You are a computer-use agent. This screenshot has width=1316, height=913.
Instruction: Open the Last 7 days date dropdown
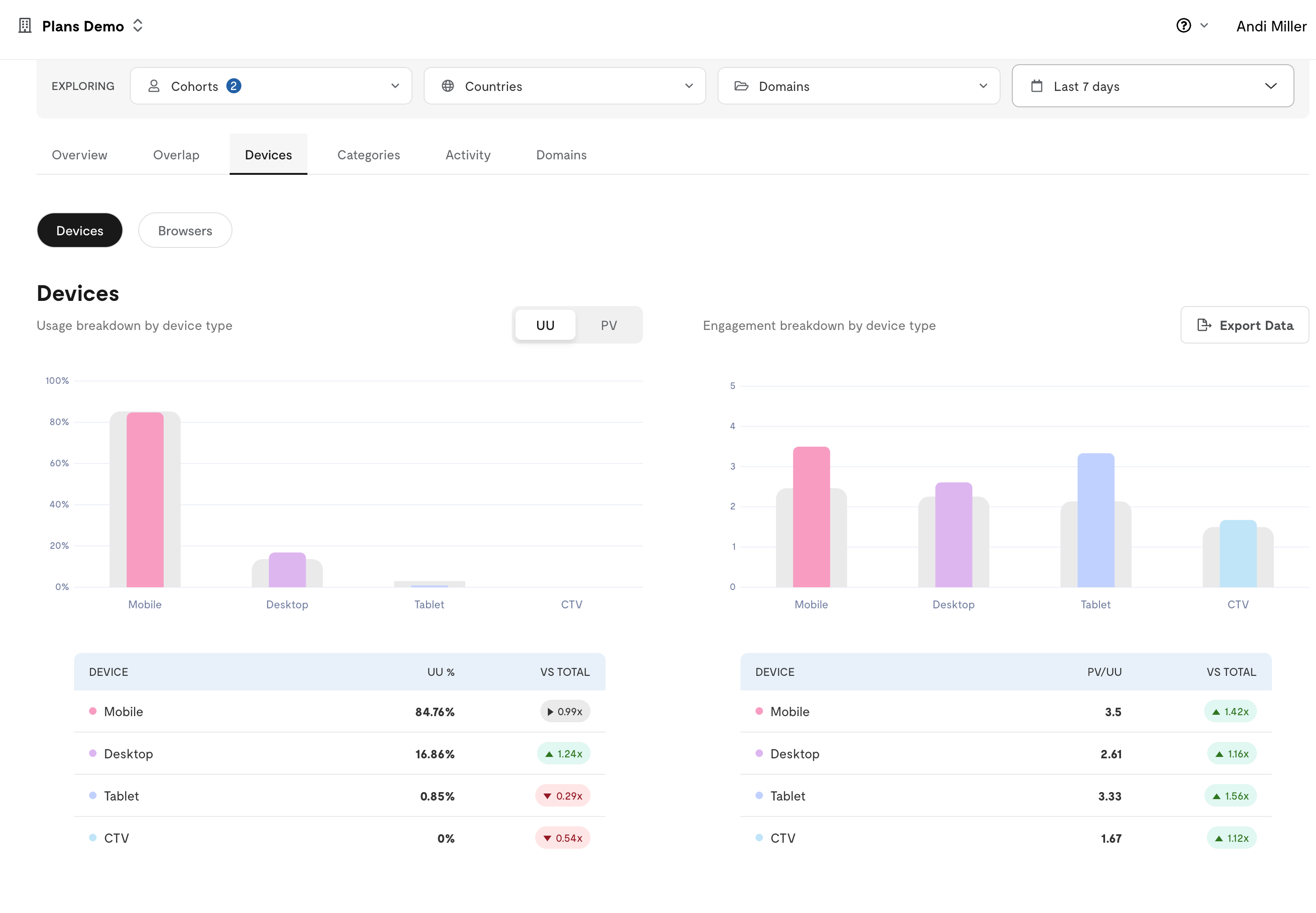coord(1152,86)
